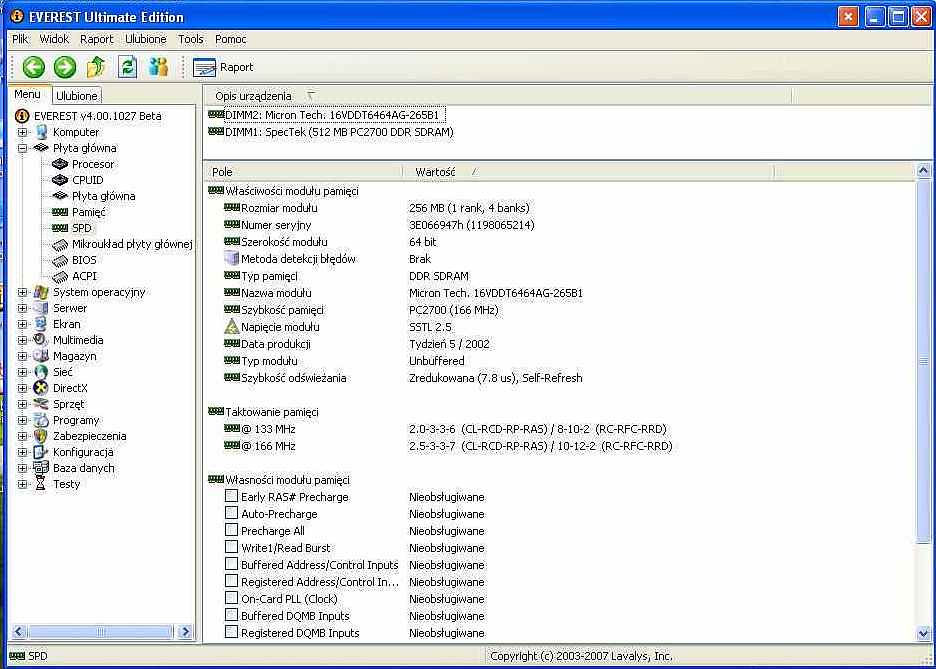
Task: Expand the Sieć tree node
Action: click(22, 372)
